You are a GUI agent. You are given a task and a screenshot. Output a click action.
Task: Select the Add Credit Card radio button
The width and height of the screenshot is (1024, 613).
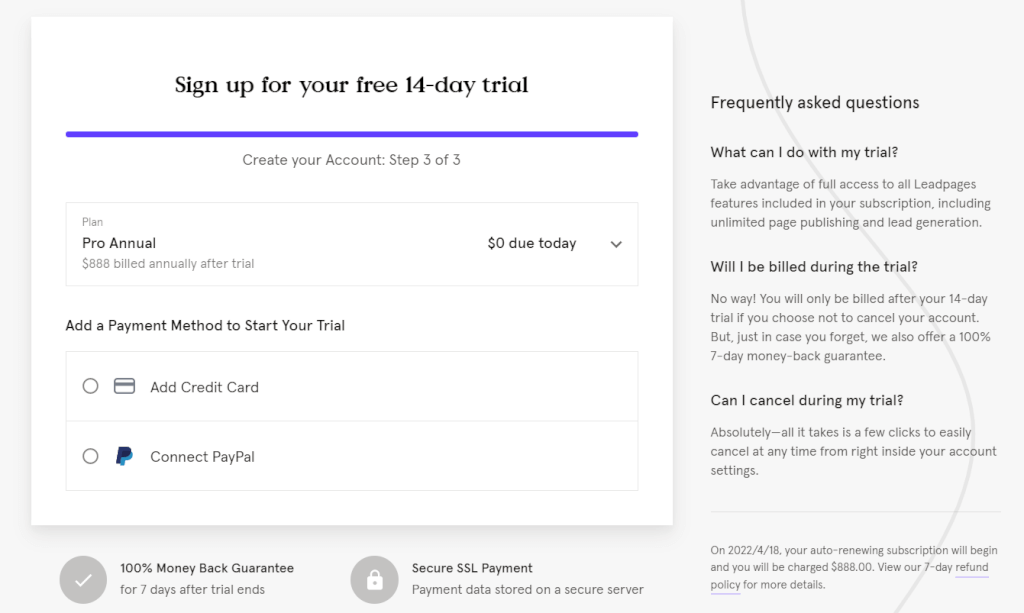coord(90,386)
